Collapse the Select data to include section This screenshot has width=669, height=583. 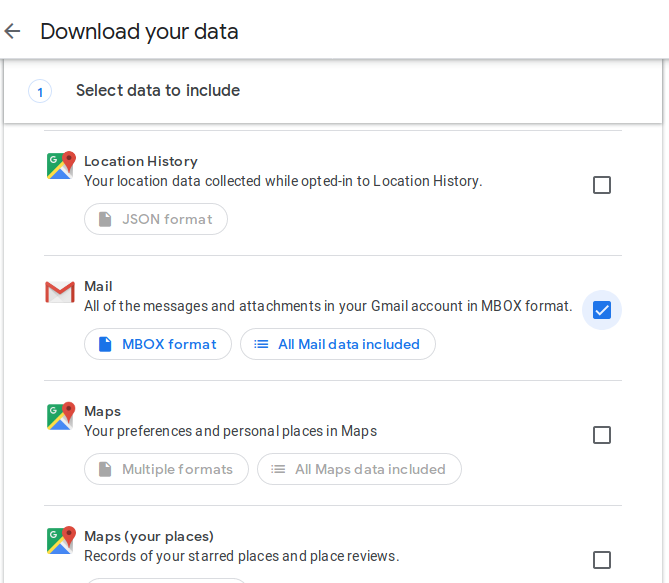click(333, 91)
